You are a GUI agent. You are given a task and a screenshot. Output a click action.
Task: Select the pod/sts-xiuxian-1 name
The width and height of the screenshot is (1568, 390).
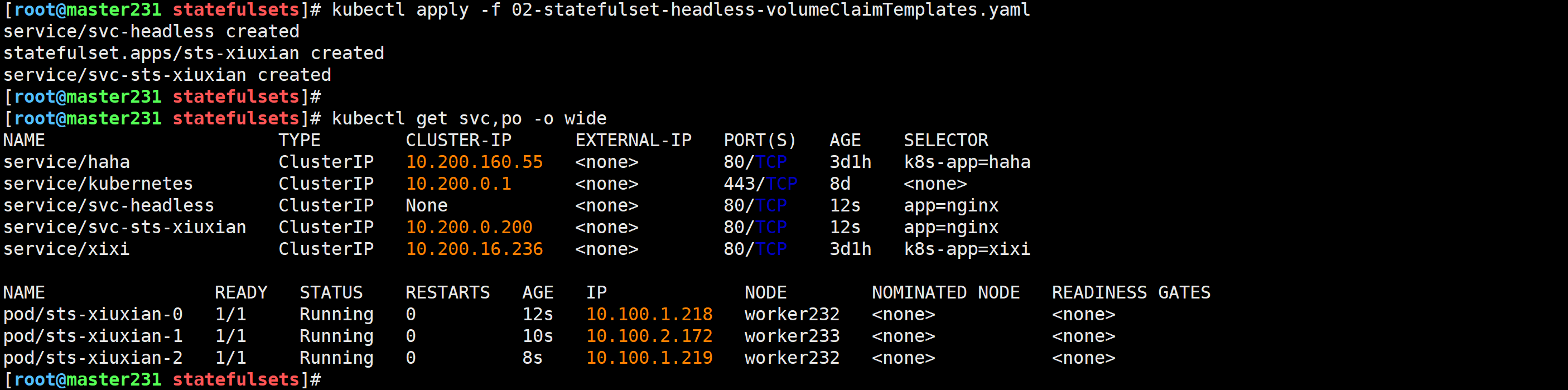[x=93, y=336]
